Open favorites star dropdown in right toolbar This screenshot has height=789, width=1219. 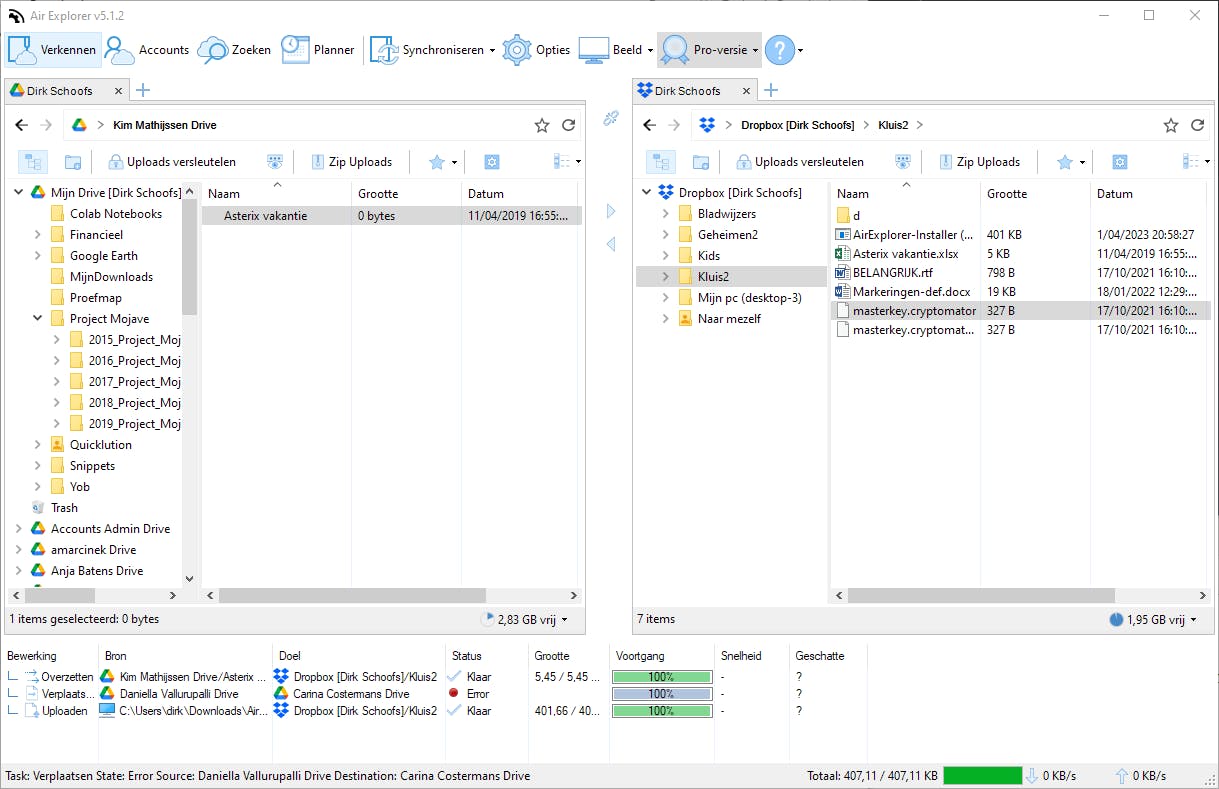pos(1071,162)
